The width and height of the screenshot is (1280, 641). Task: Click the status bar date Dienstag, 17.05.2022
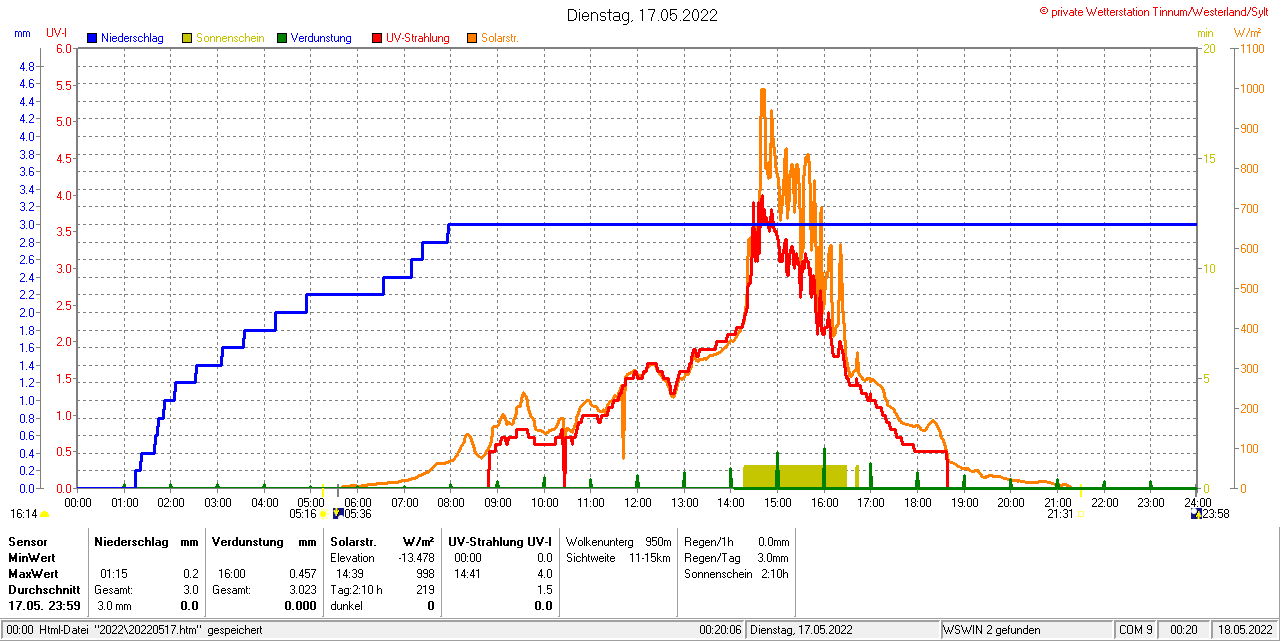tap(801, 630)
